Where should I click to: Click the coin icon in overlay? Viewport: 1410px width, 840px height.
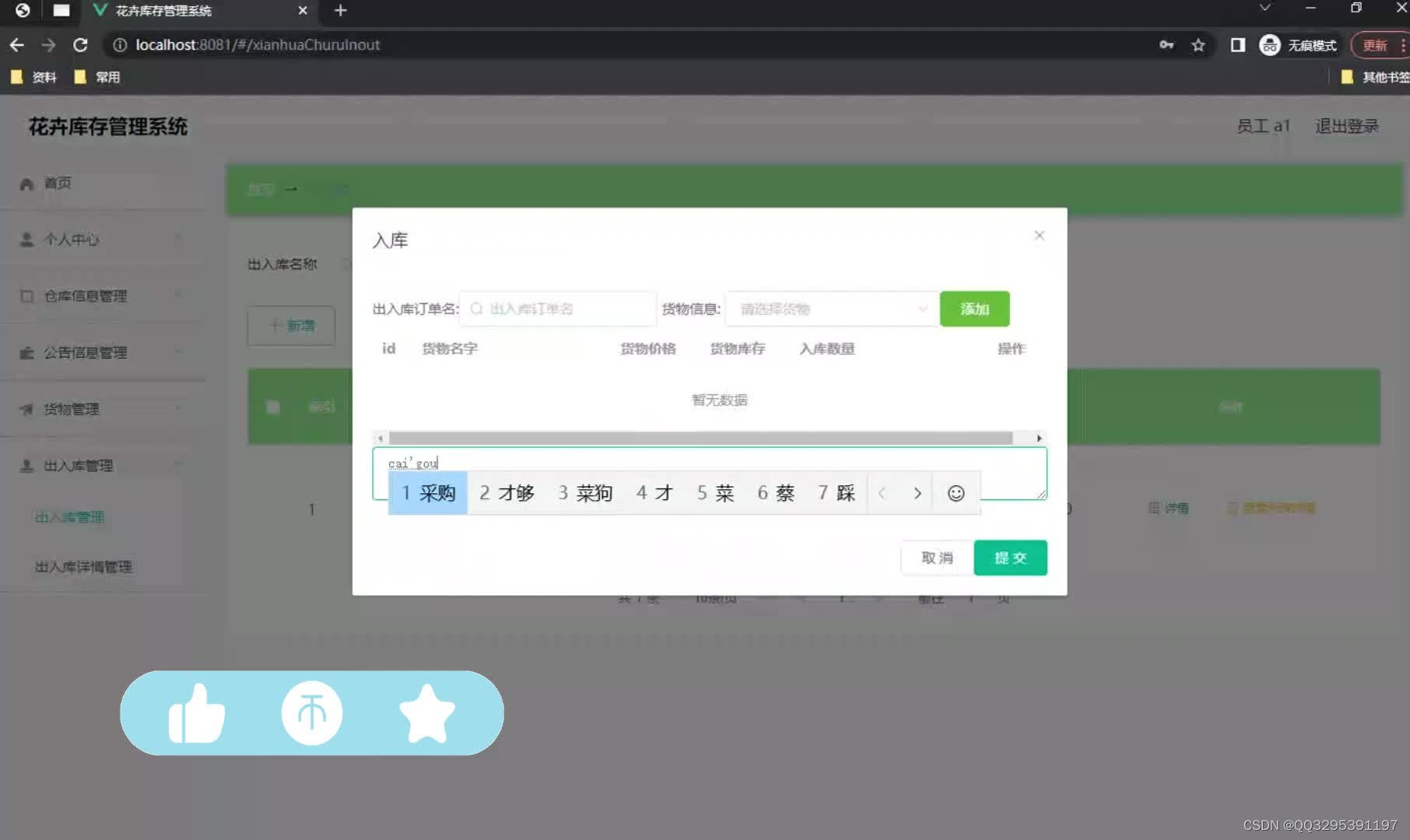pyautogui.click(x=311, y=713)
